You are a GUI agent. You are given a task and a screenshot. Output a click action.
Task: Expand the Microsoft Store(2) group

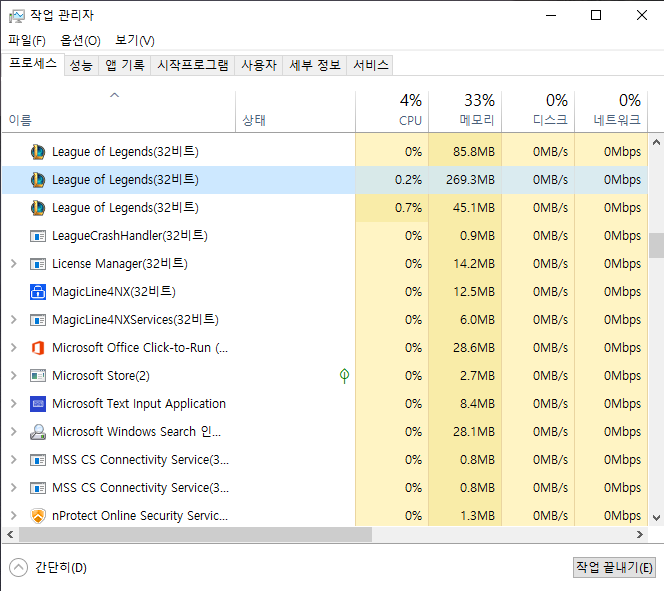[x=14, y=375]
